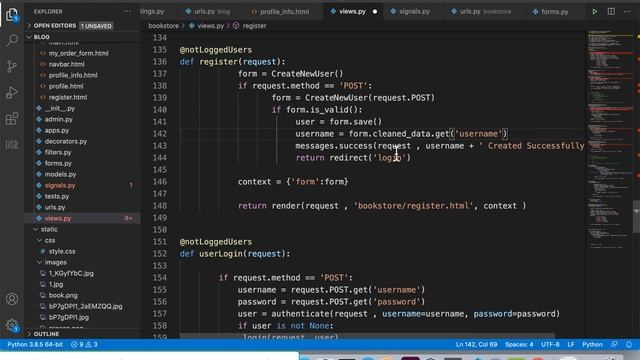Open profile_info.html in explorer tree
640x360 pixels.
click(x=73, y=75)
